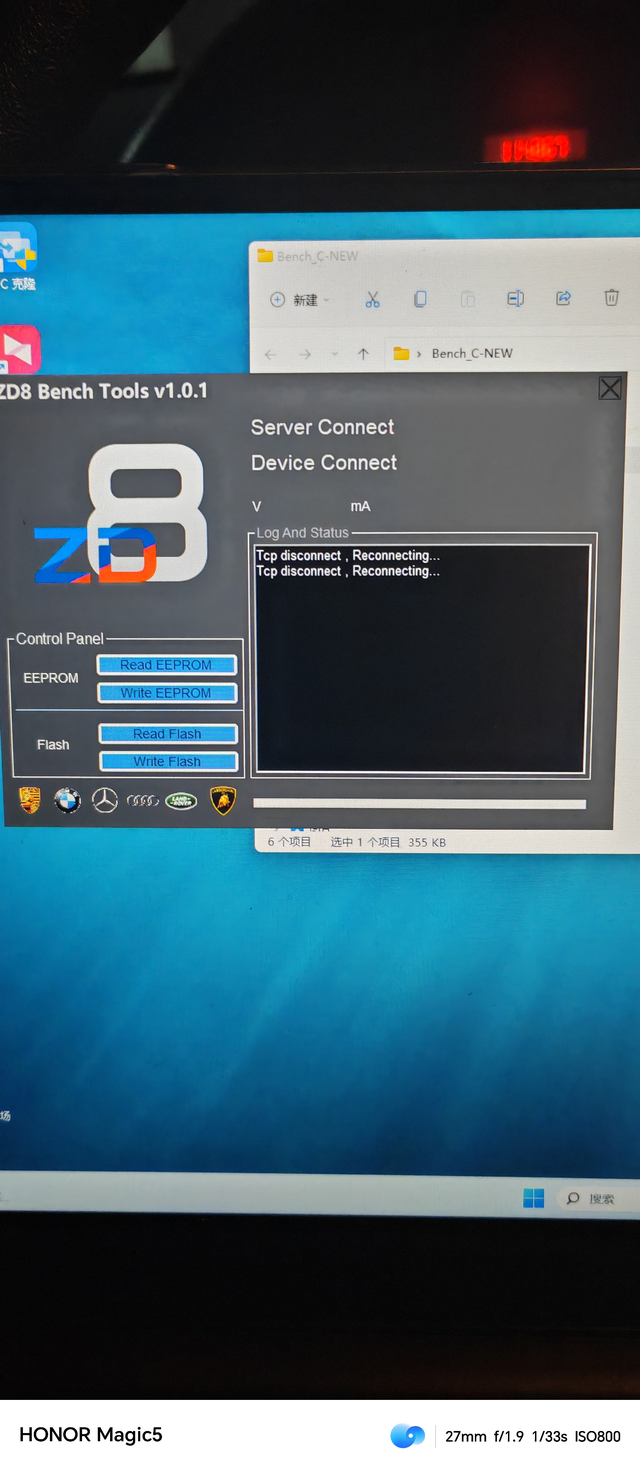Close the ZD8 Bench Tools window

(610, 388)
